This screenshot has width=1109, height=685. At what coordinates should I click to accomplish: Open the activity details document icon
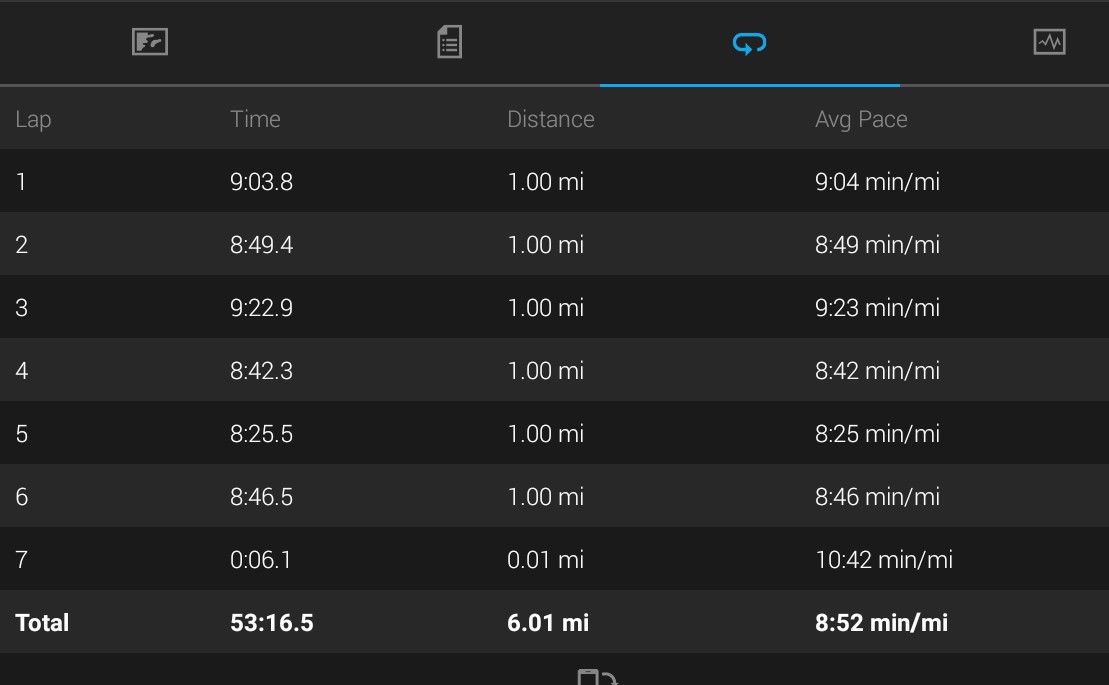click(450, 42)
